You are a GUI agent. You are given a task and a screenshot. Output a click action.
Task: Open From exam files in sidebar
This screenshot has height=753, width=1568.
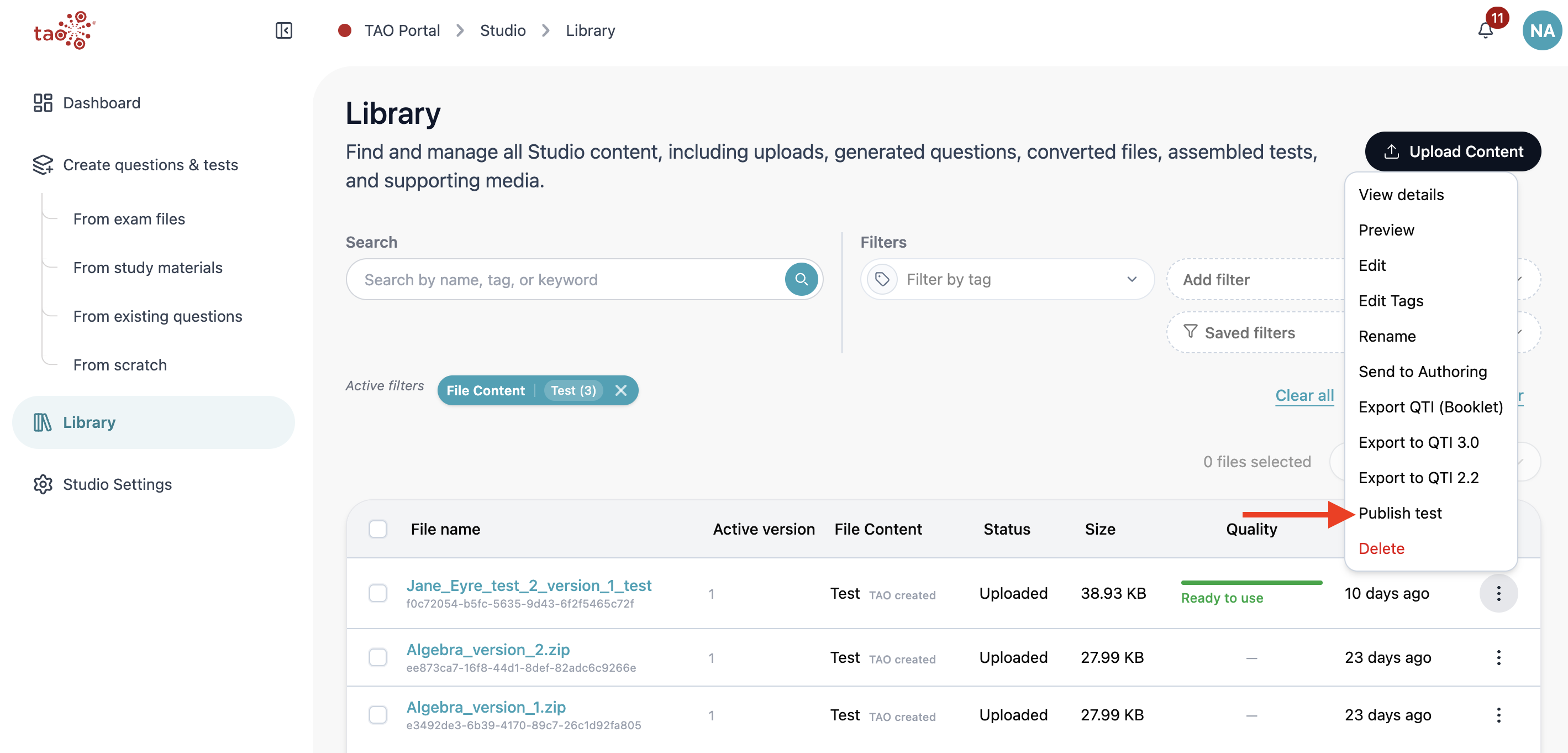[x=129, y=219]
